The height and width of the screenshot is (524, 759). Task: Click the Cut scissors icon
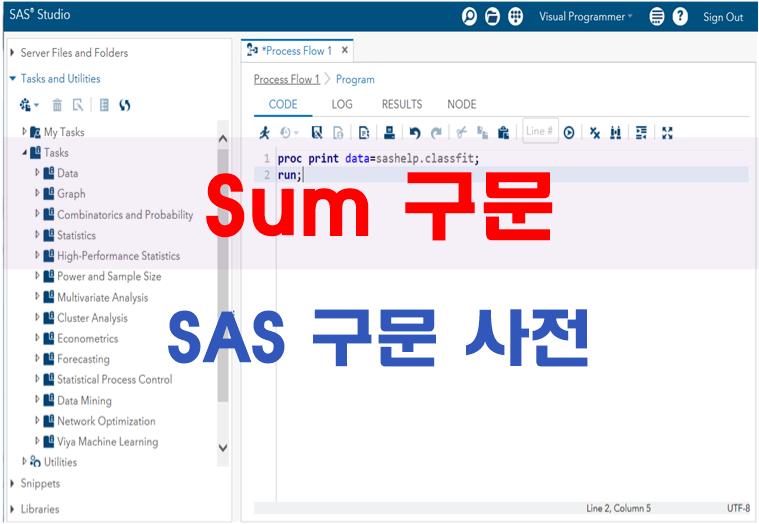tap(461, 132)
